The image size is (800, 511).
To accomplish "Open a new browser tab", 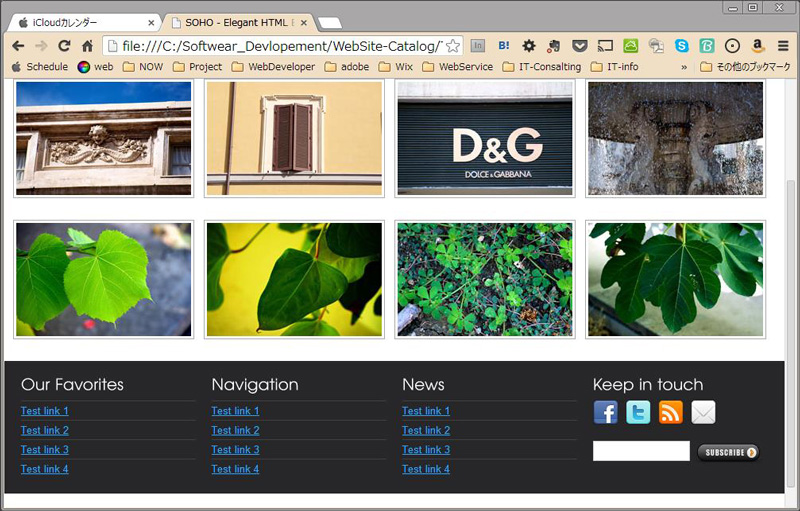I will pos(330,23).
